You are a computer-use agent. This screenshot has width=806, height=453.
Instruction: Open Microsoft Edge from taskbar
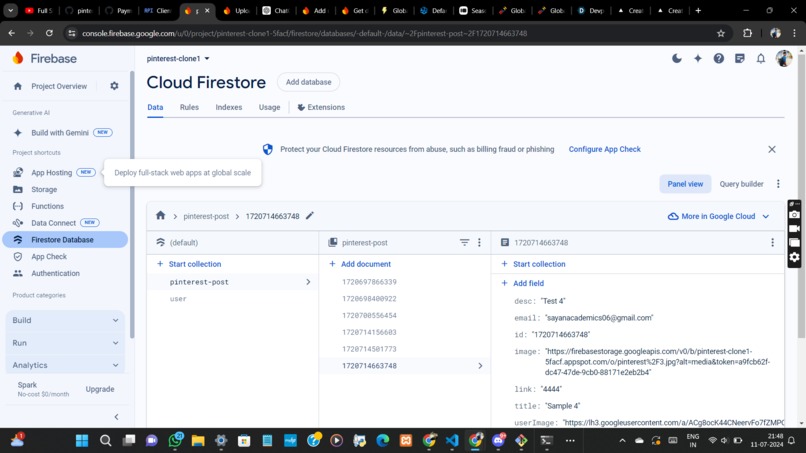382,441
